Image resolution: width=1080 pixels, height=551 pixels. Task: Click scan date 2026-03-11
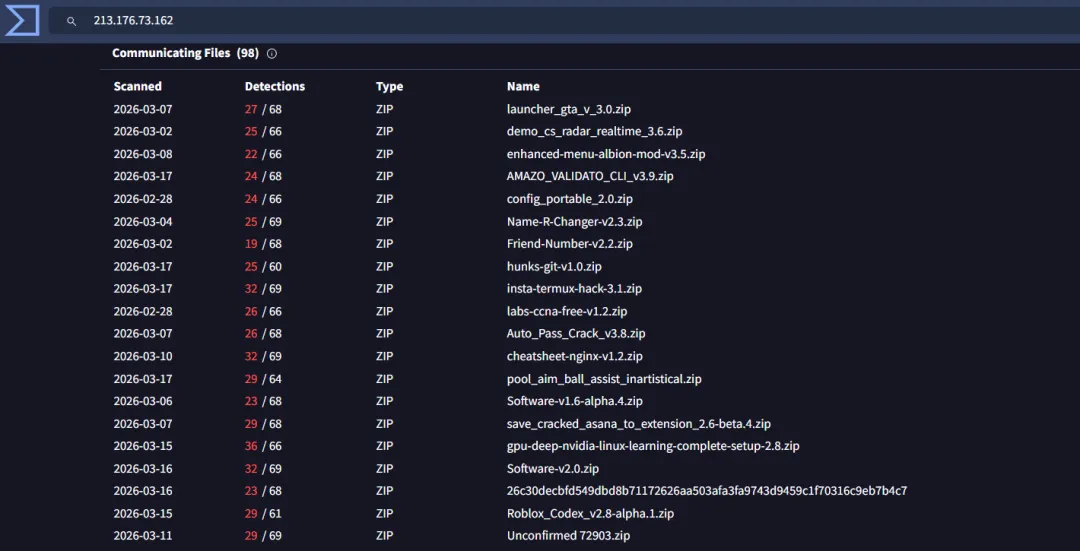[x=143, y=536]
